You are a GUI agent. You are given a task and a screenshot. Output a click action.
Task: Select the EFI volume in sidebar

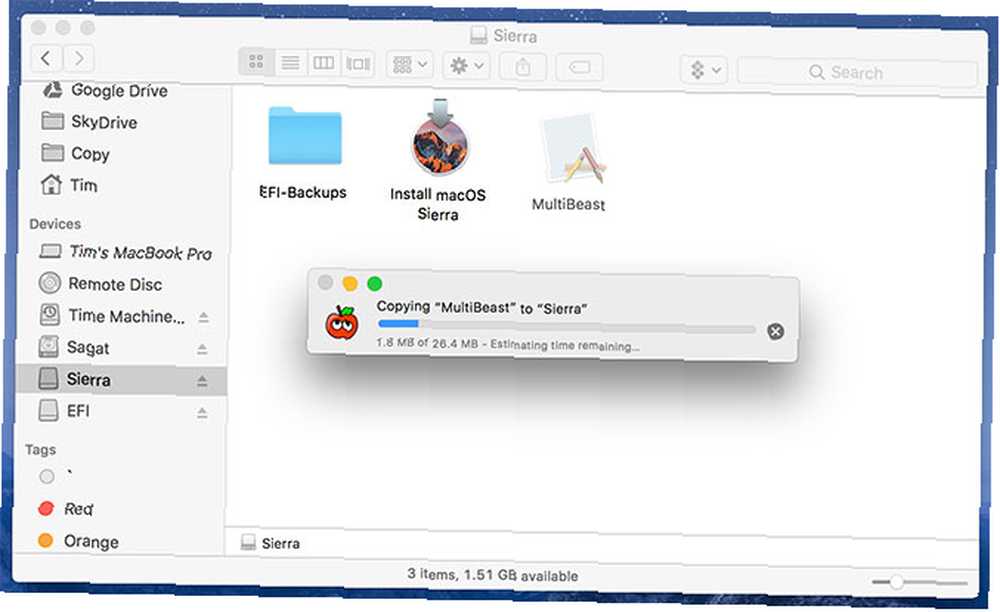pyautogui.click(x=64, y=411)
